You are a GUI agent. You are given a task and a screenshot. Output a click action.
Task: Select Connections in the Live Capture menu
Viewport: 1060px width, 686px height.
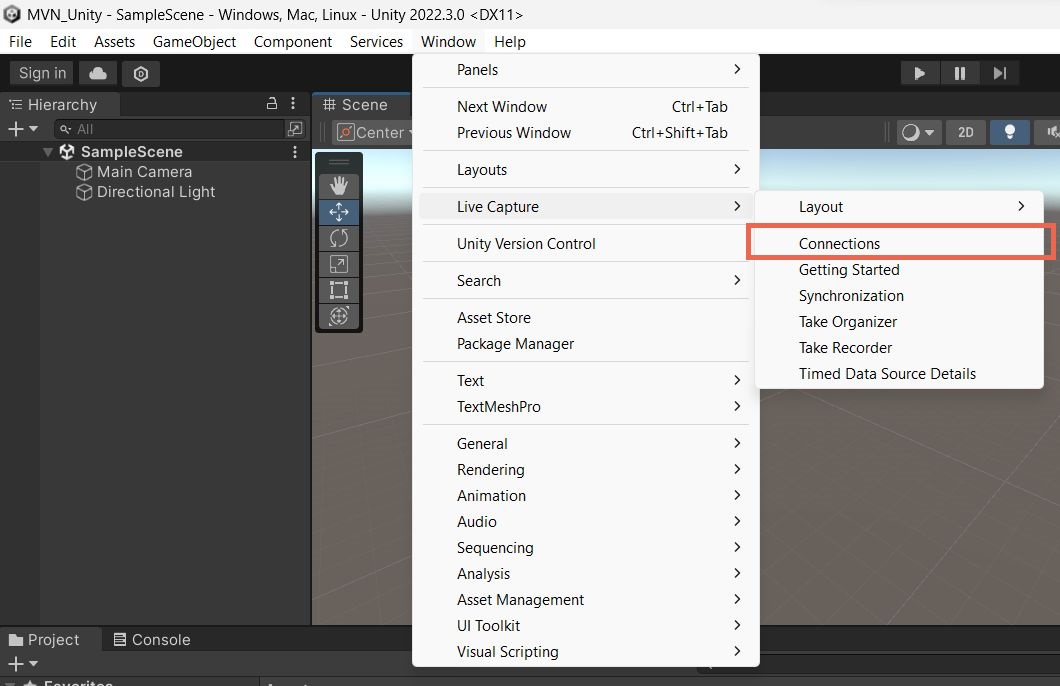(839, 243)
